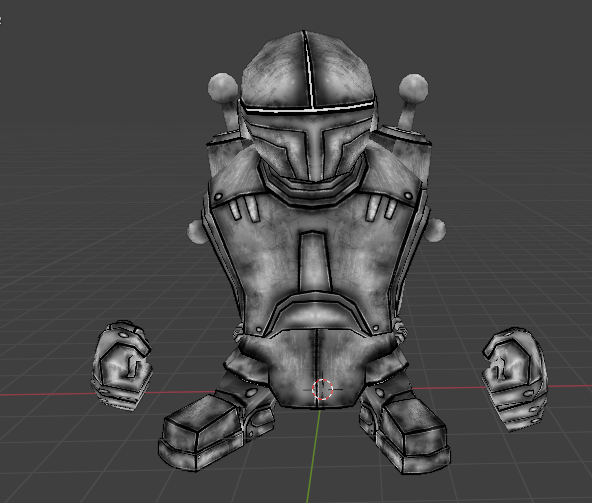Select the detached fist on the right side
The height and width of the screenshot is (503, 592).
[515, 379]
